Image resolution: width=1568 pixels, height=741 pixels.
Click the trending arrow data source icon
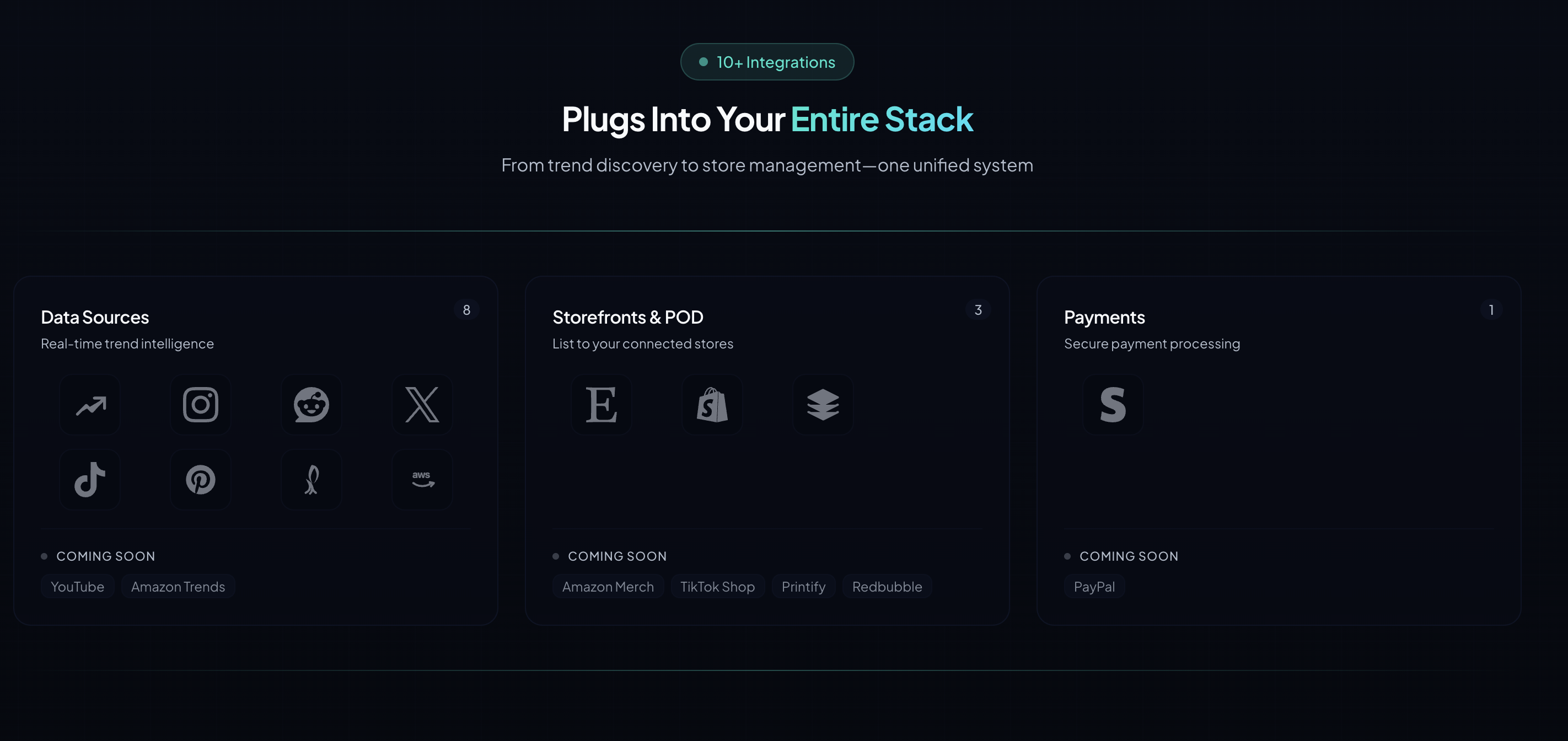click(x=90, y=405)
